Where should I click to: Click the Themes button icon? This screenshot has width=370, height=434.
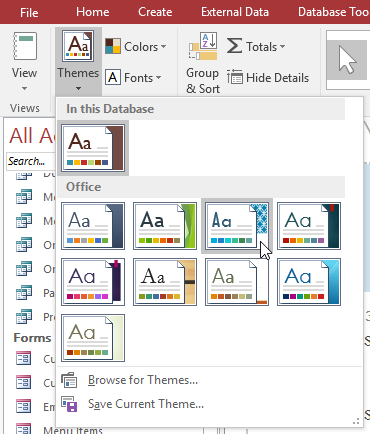78,46
